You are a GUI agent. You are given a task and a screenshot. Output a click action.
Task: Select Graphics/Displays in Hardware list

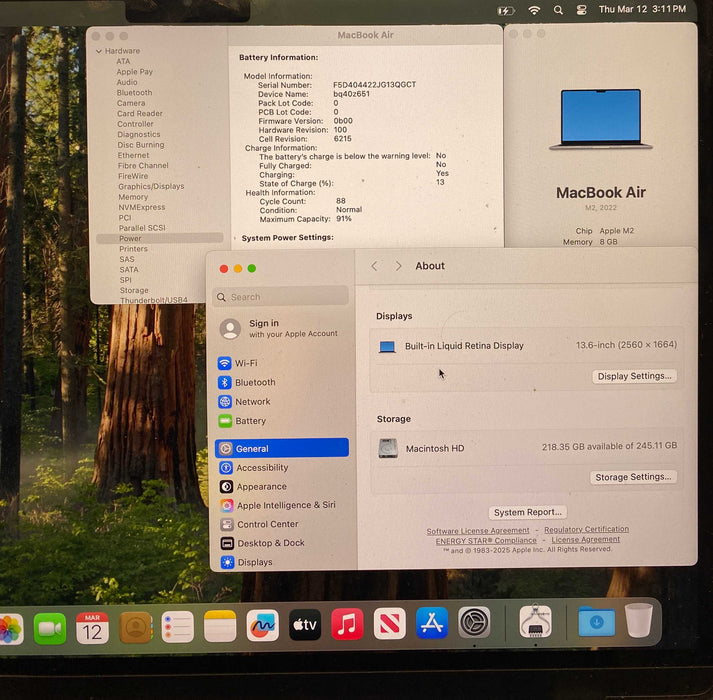pyautogui.click(x=151, y=186)
